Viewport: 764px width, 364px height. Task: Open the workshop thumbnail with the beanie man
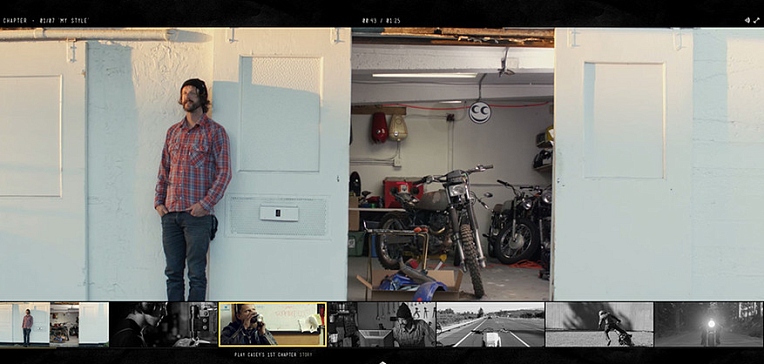click(x=382, y=324)
